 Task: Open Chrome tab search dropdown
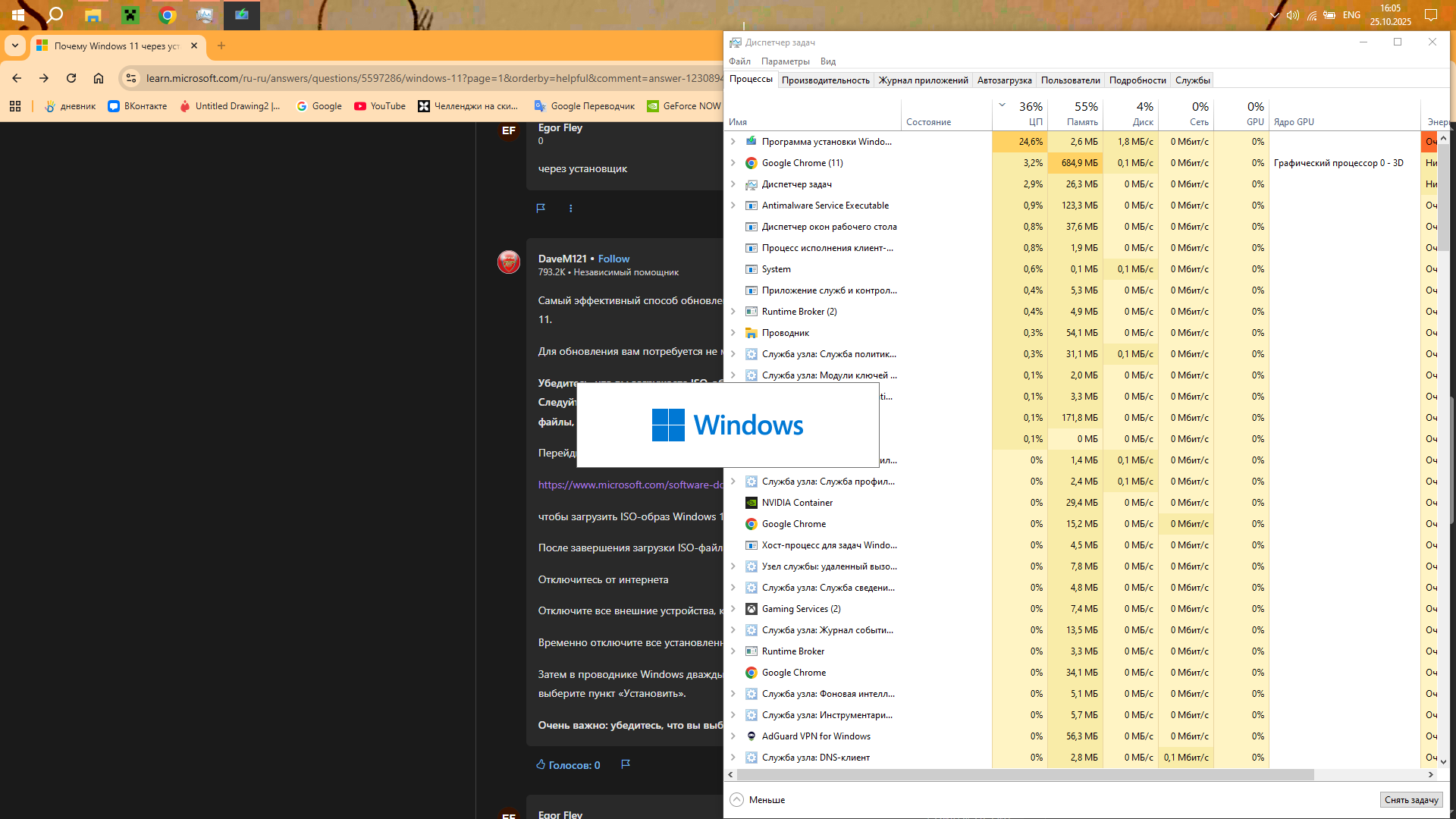point(15,45)
